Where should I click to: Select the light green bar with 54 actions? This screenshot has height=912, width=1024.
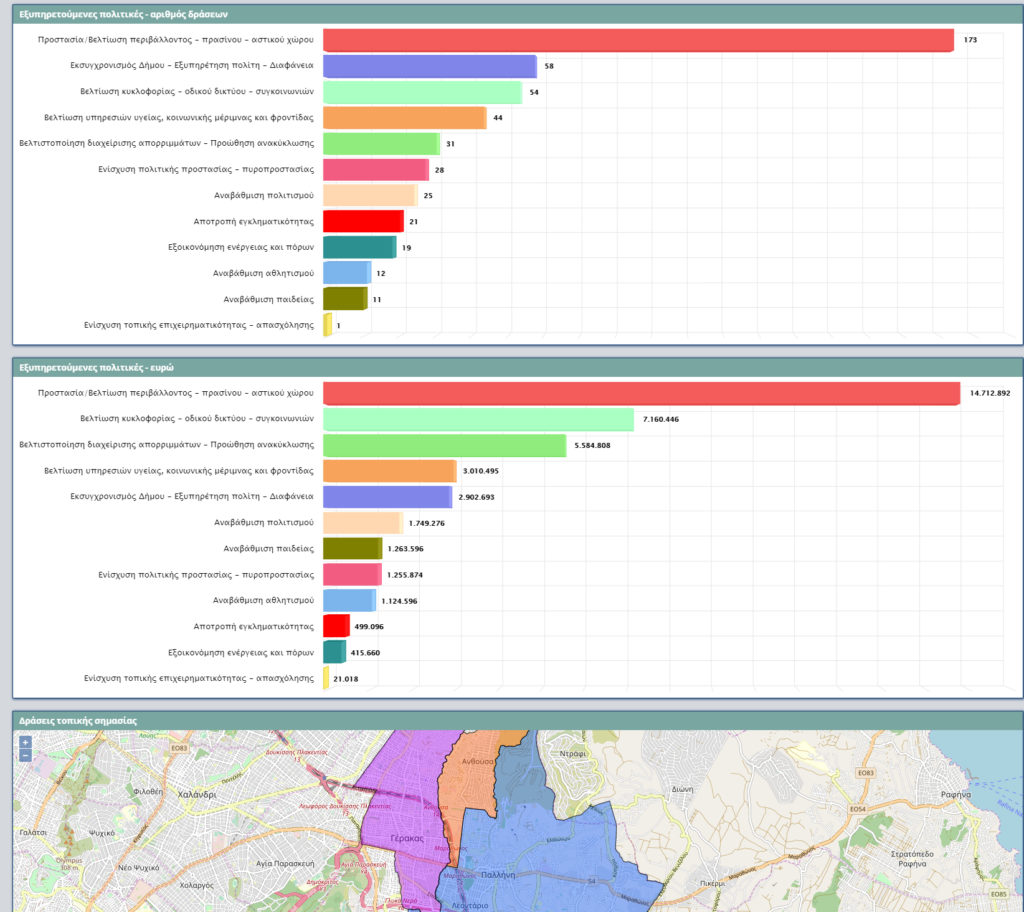click(x=422, y=92)
